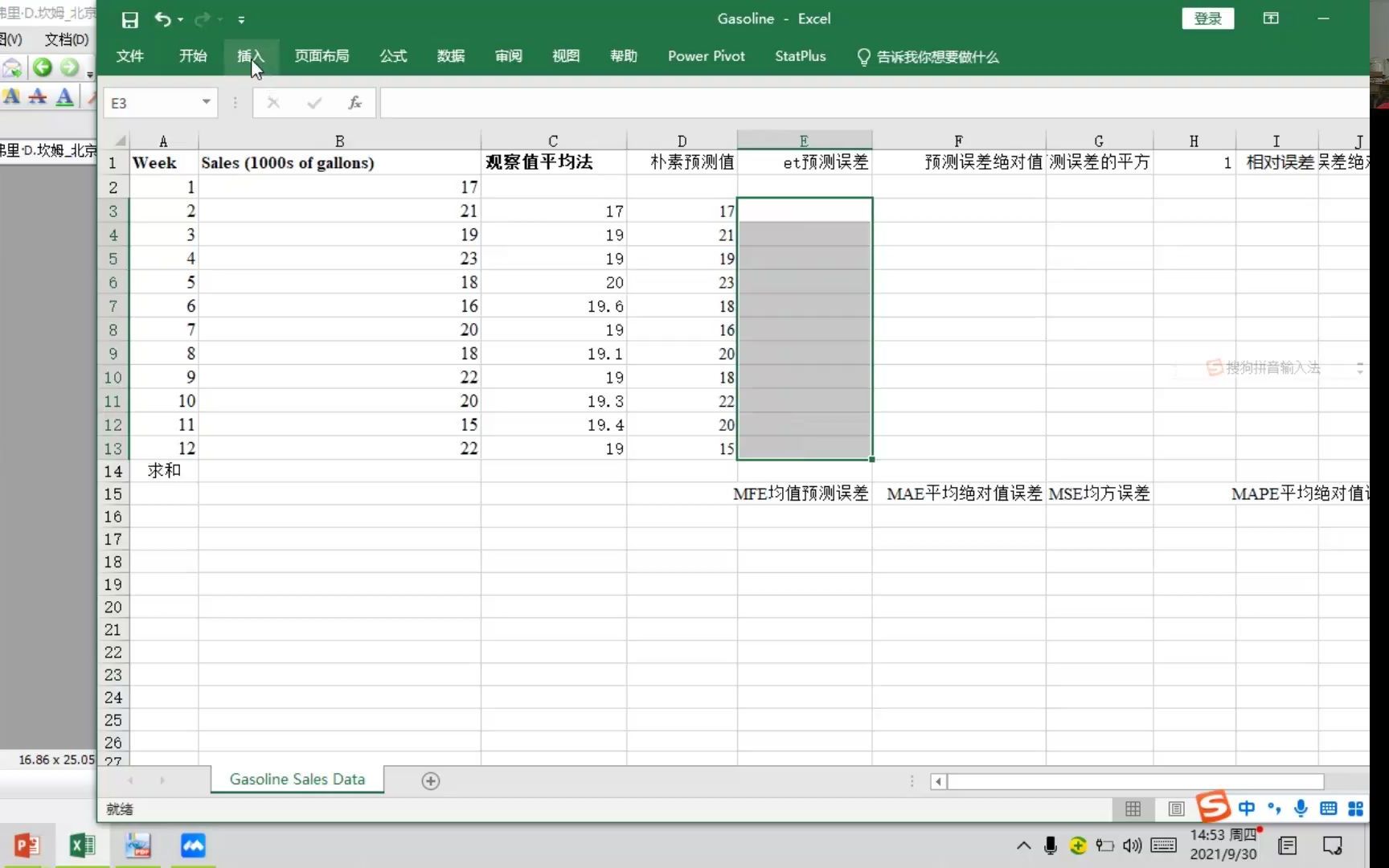This screenshot has width=1389, height=868.
Task: Open the 数据 ribbon tab
Action: click(451, 56)
